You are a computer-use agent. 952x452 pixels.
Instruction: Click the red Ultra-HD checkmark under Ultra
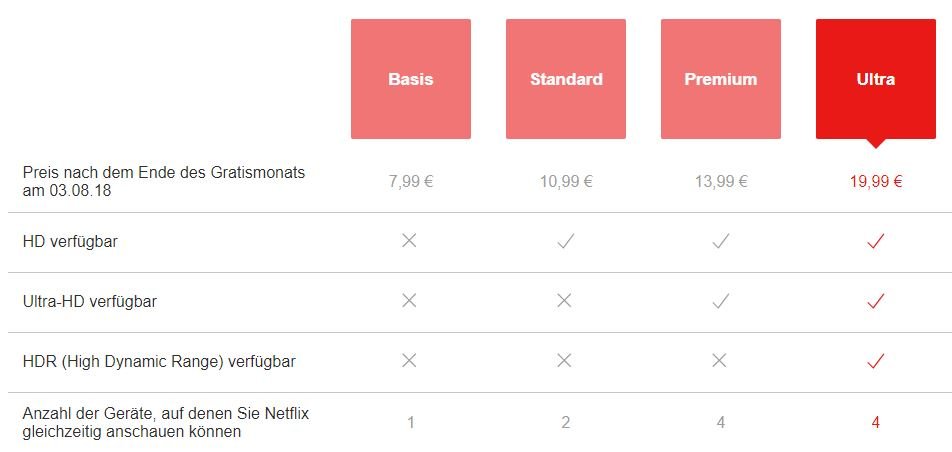point(876,301)
